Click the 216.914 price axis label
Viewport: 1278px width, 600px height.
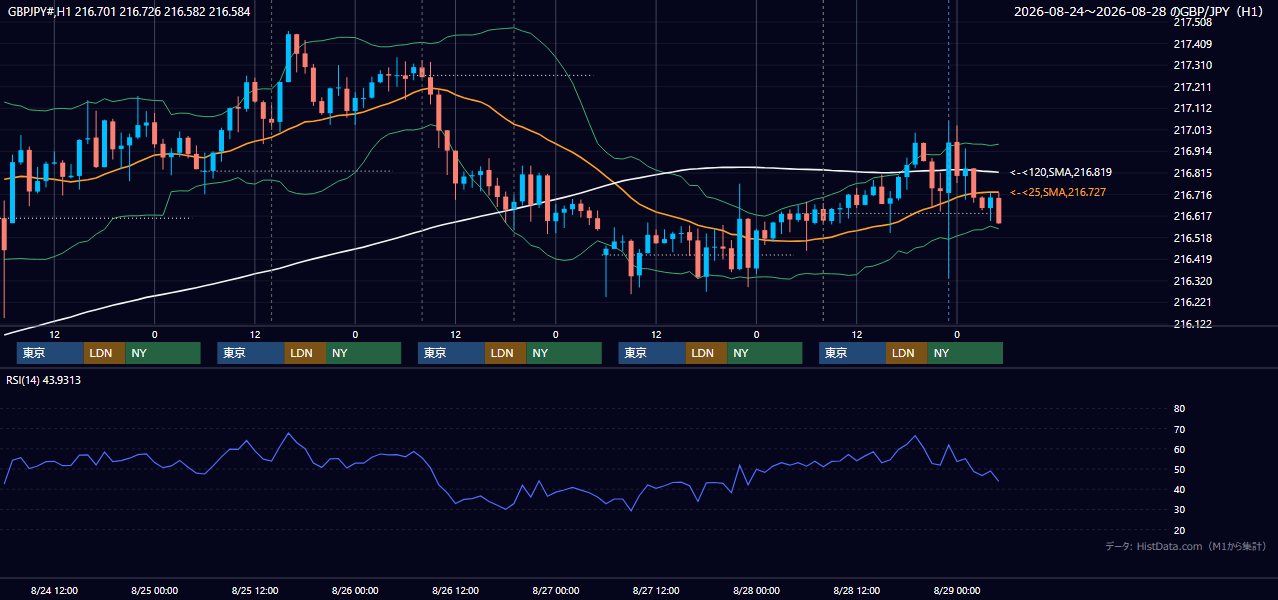point(1192,151)
